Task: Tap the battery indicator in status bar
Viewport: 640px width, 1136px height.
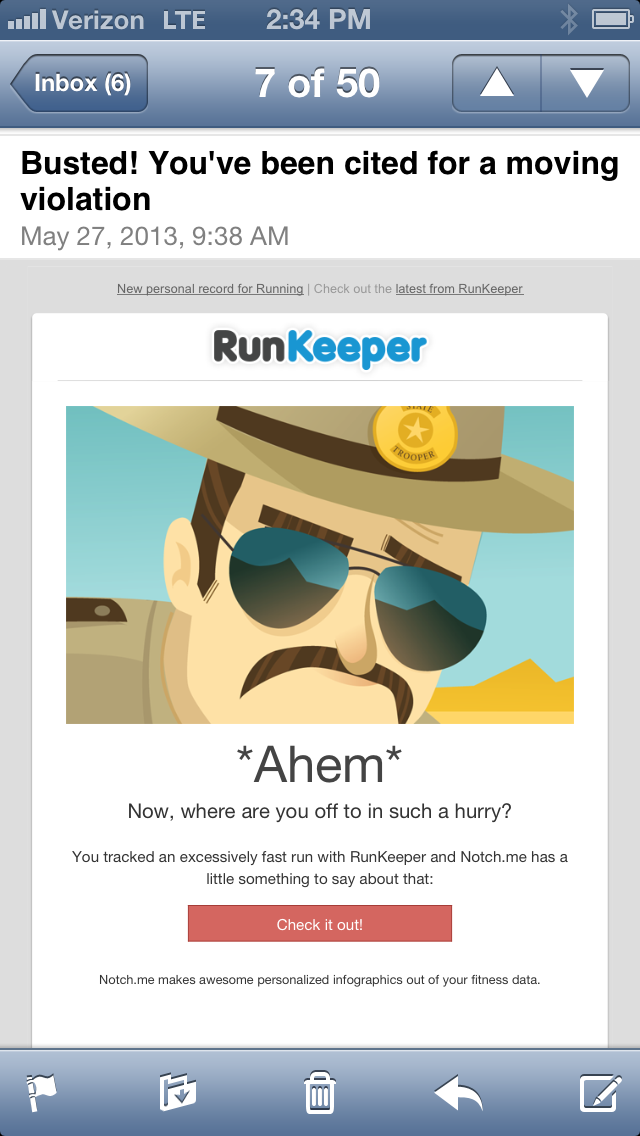Action: tap(612, 20)
